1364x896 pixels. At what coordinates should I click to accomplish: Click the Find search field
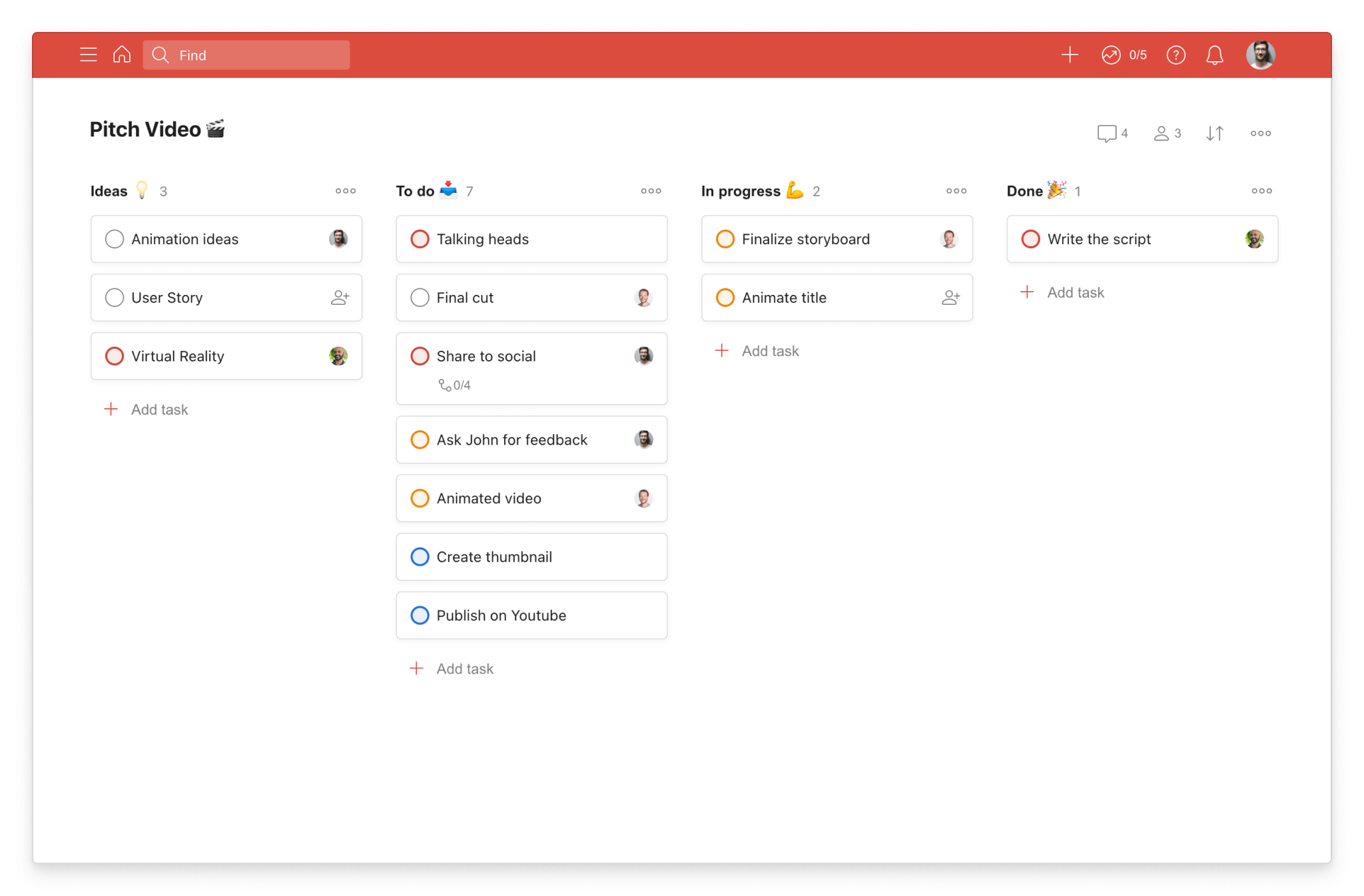(246, 55)
